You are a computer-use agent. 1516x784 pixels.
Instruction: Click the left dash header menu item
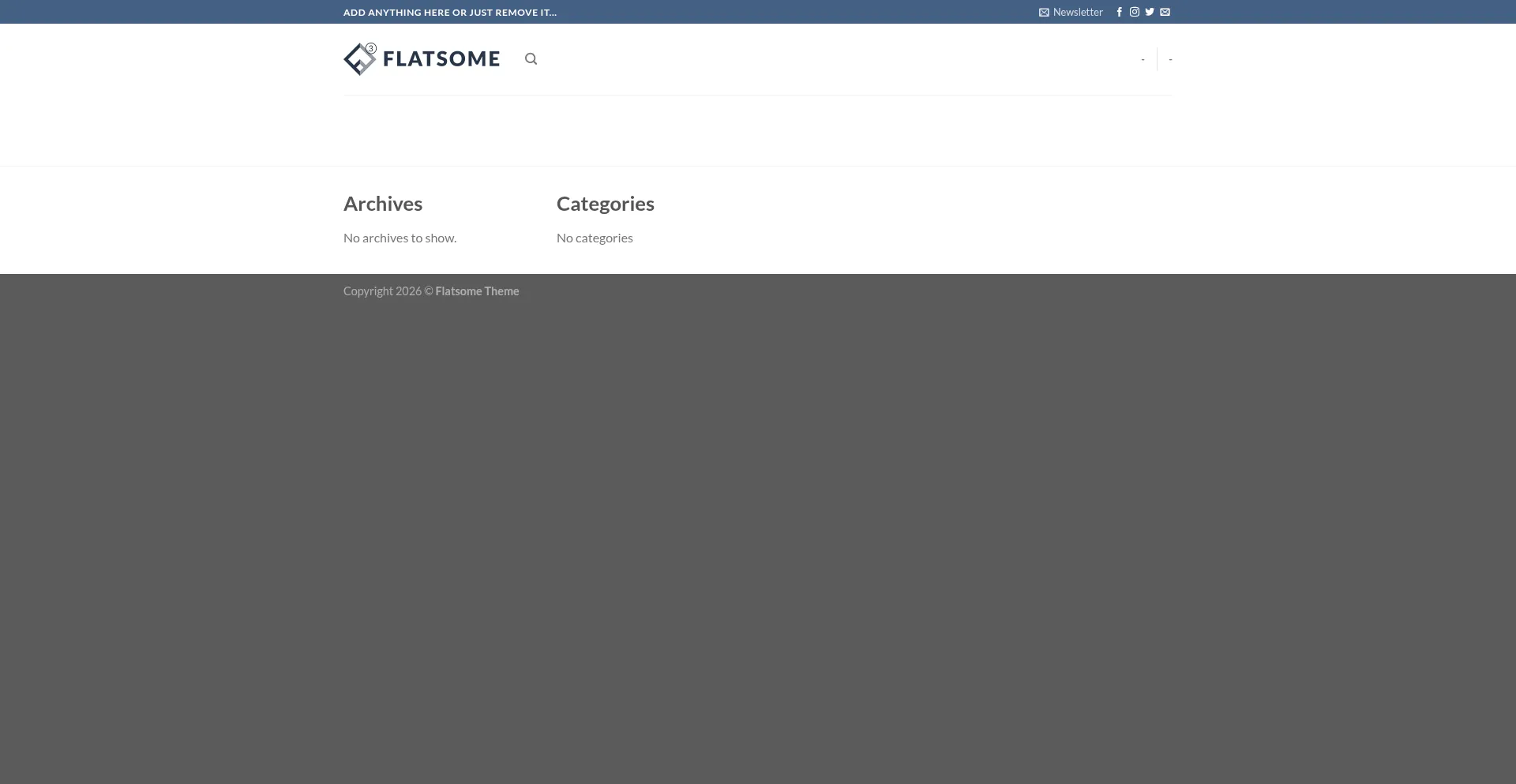coord(1143,59)
